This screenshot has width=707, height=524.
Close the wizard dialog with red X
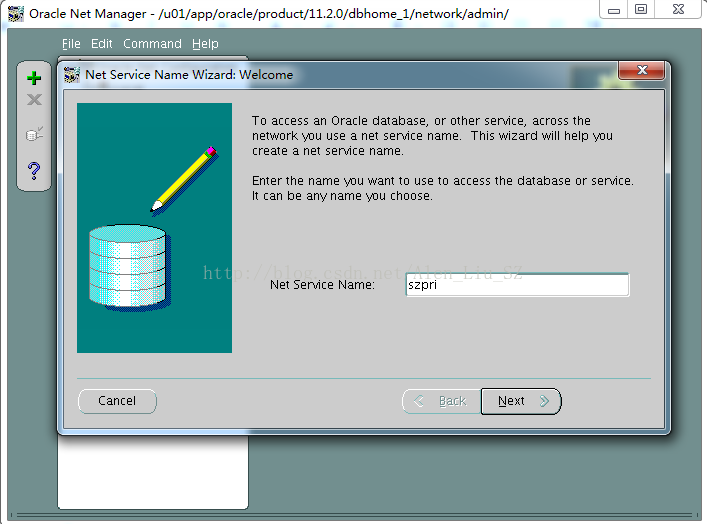642,70
